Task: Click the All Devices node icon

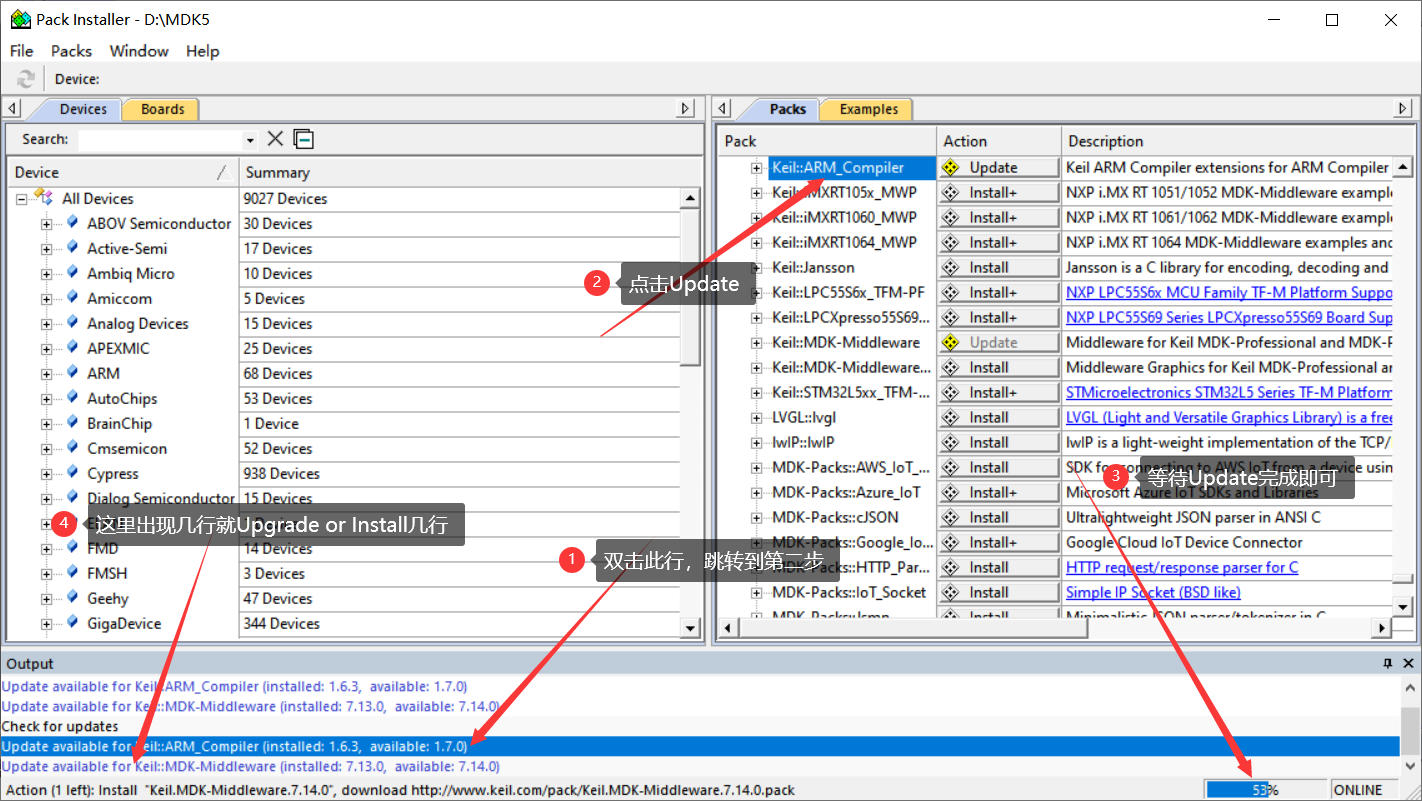Action: tap(43, 197)
